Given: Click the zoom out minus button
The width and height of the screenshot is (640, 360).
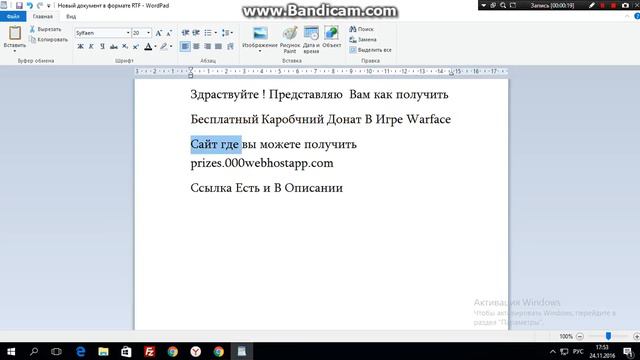Looking at the screenshot, I should (580, 336).
